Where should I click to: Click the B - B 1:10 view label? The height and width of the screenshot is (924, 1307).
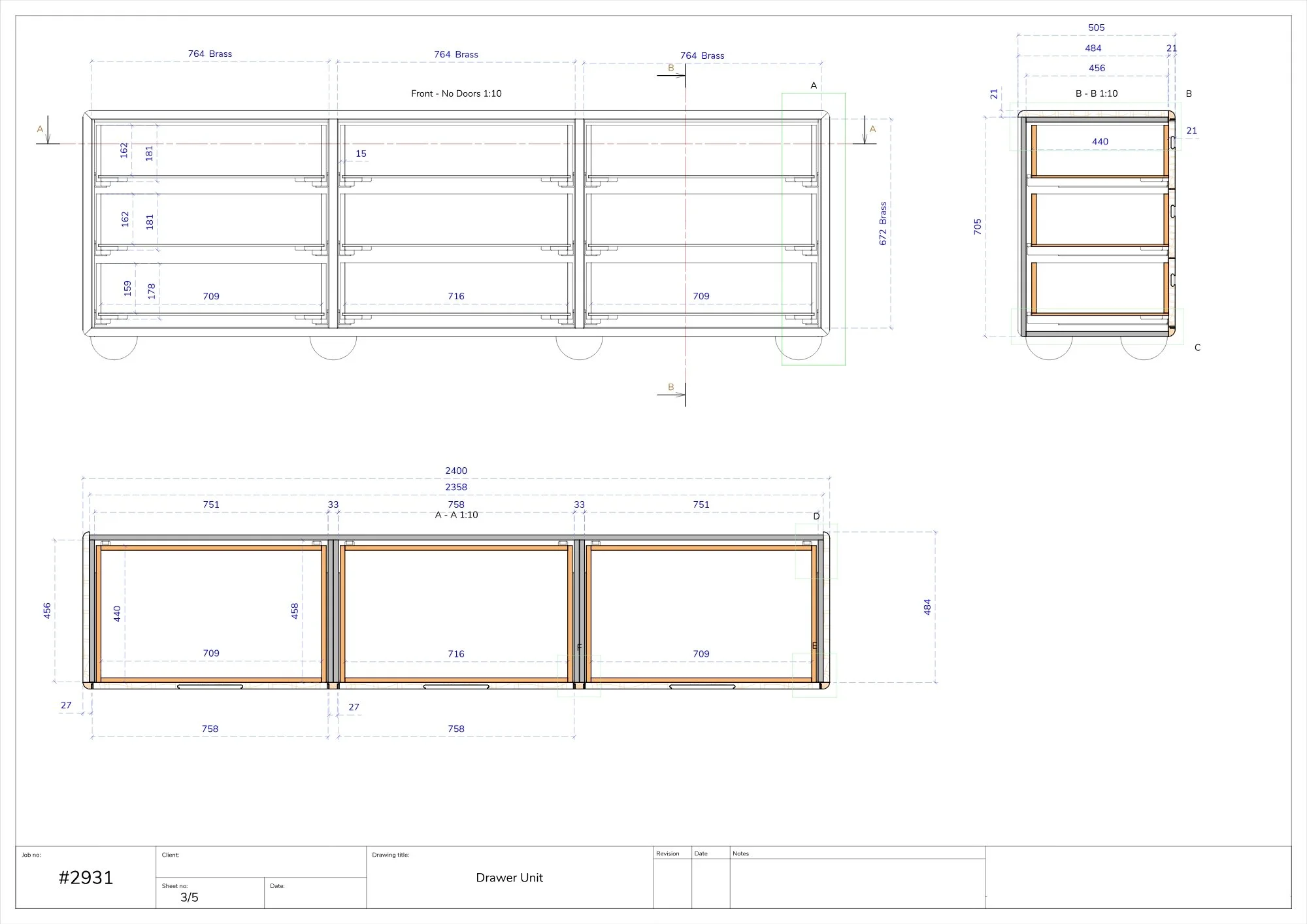pos(1097,93)
